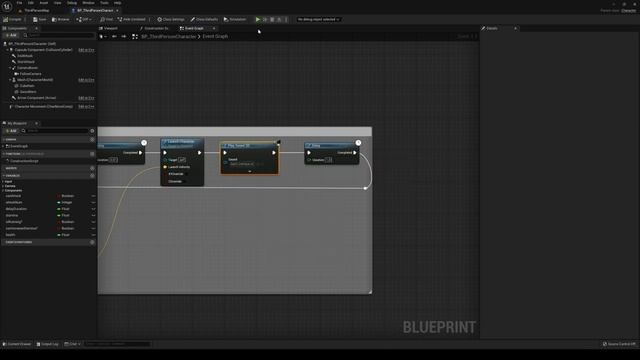Image resolution: width=640 pixels, height=360 pixels.
Task: Click Edit in C++ for Capsule Component
Action: pos(86,50)
